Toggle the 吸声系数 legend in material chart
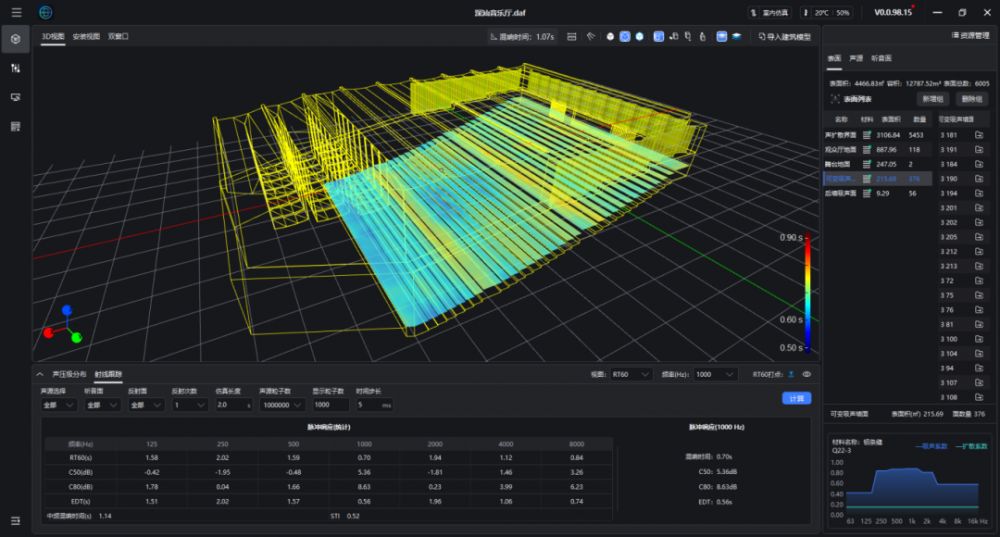The width and height of the screenshot is (1000, 537). pyautogui.click(x=930, y=446)
